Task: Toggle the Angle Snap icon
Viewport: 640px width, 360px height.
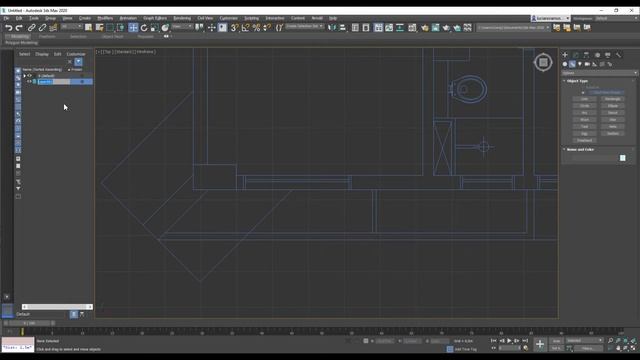Action: (245, 28)
